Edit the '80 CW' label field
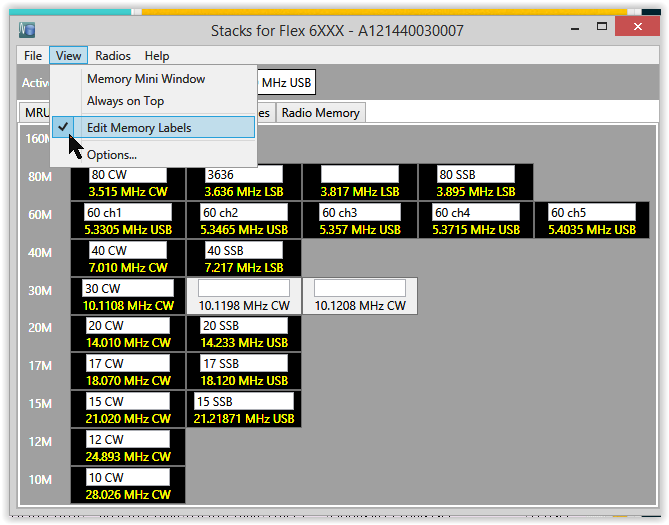The height and width of the screenshot is (525, 669). [x=128, y=175]
